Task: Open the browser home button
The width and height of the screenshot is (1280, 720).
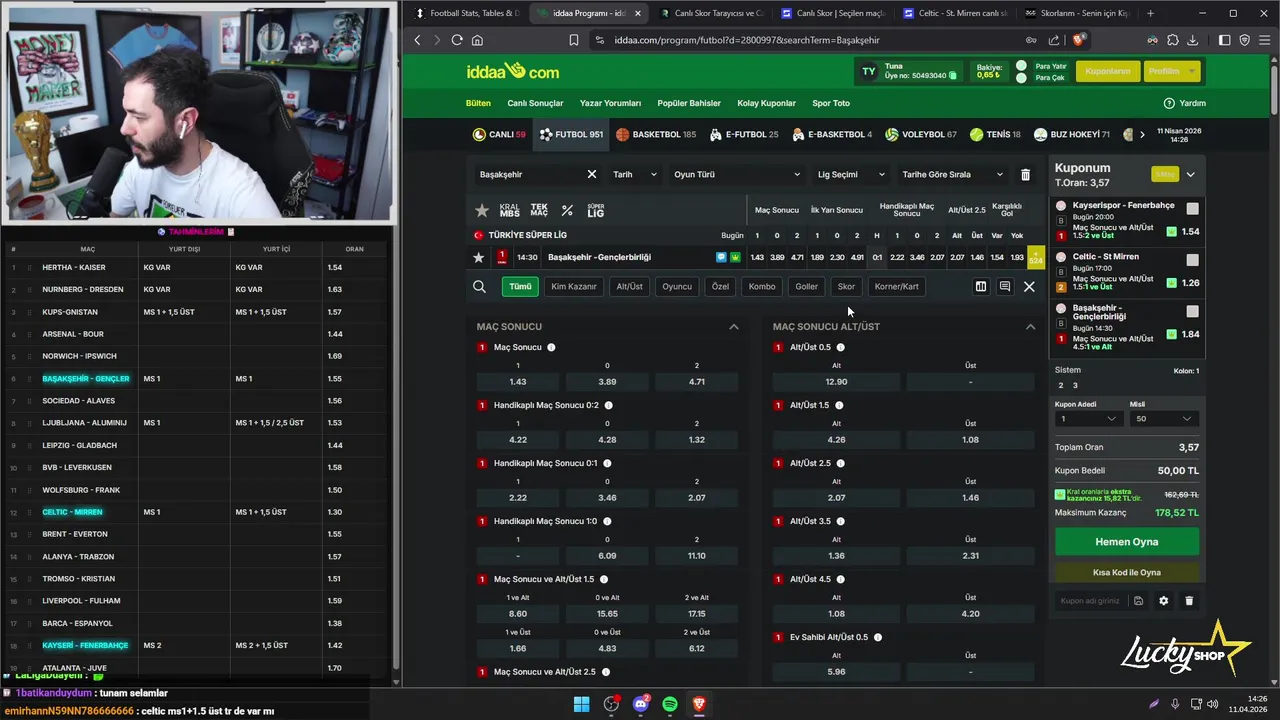Action: (477, 40)
